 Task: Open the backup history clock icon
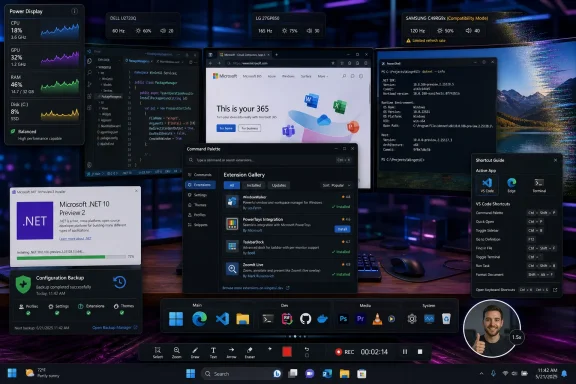[x=120, y=282]
